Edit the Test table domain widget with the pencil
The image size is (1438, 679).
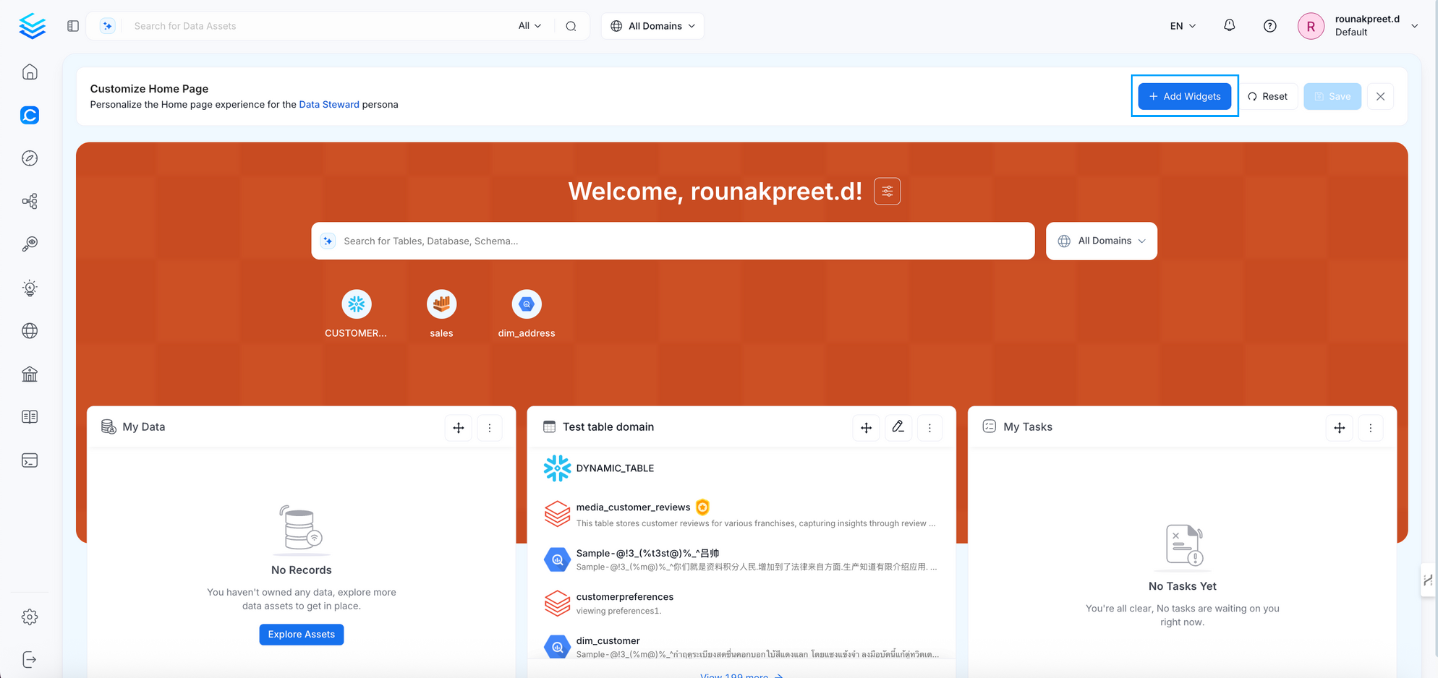click(x=897, y=427)
